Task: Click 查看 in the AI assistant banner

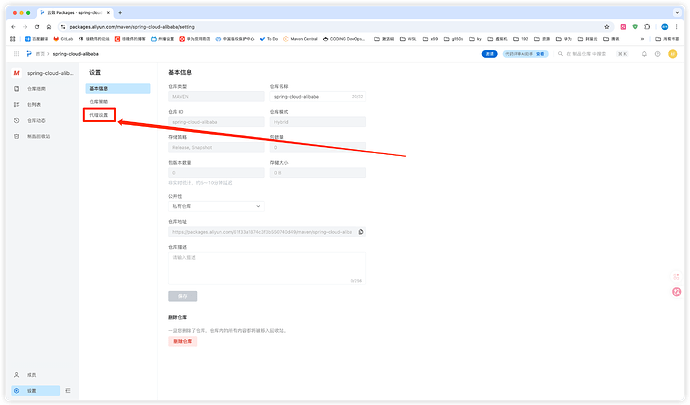Action: [x=540, y=54]
